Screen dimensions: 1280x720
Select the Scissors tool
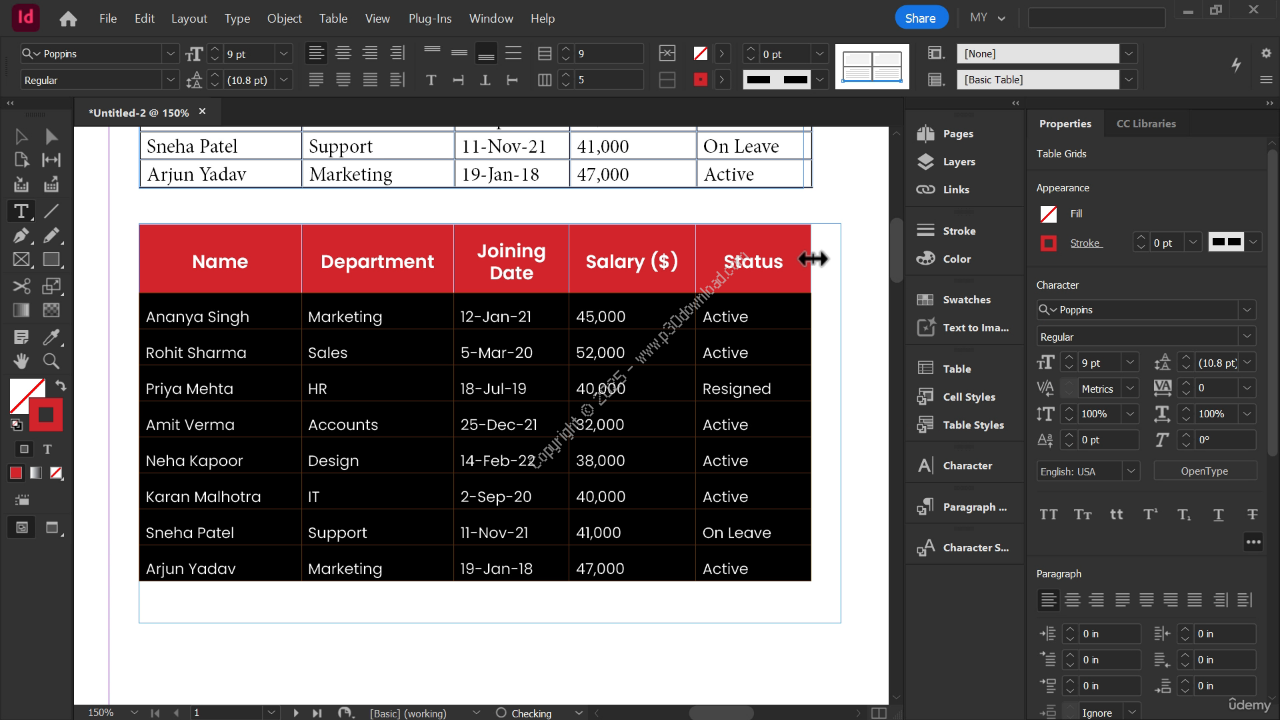20,286
